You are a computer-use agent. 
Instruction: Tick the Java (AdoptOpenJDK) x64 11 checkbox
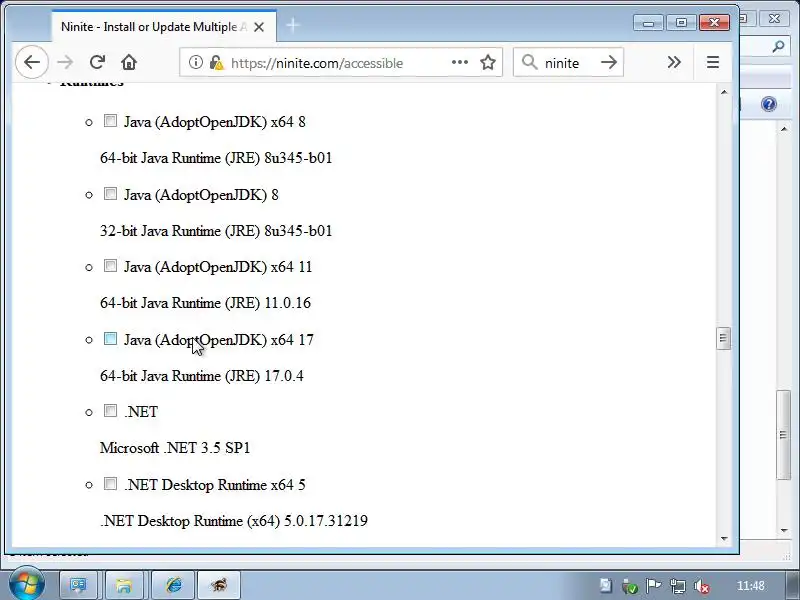coord(110,266)
